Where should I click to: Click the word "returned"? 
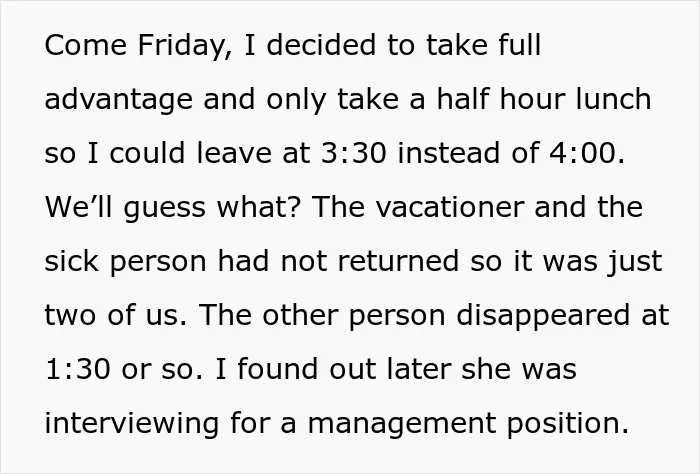point(398,261)
